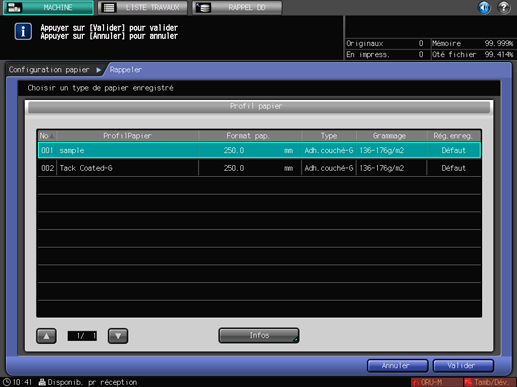Click the Grammage column header

tap(391, 136)
